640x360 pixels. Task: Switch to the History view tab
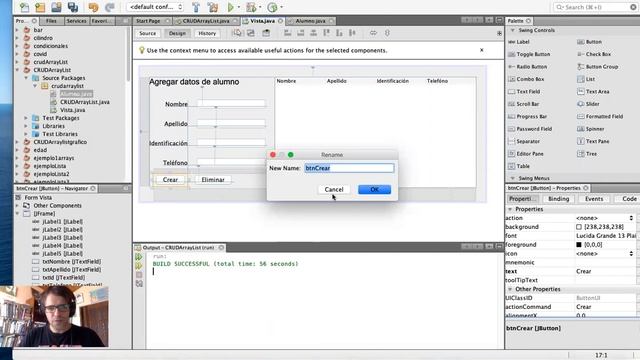coord(207,33)
